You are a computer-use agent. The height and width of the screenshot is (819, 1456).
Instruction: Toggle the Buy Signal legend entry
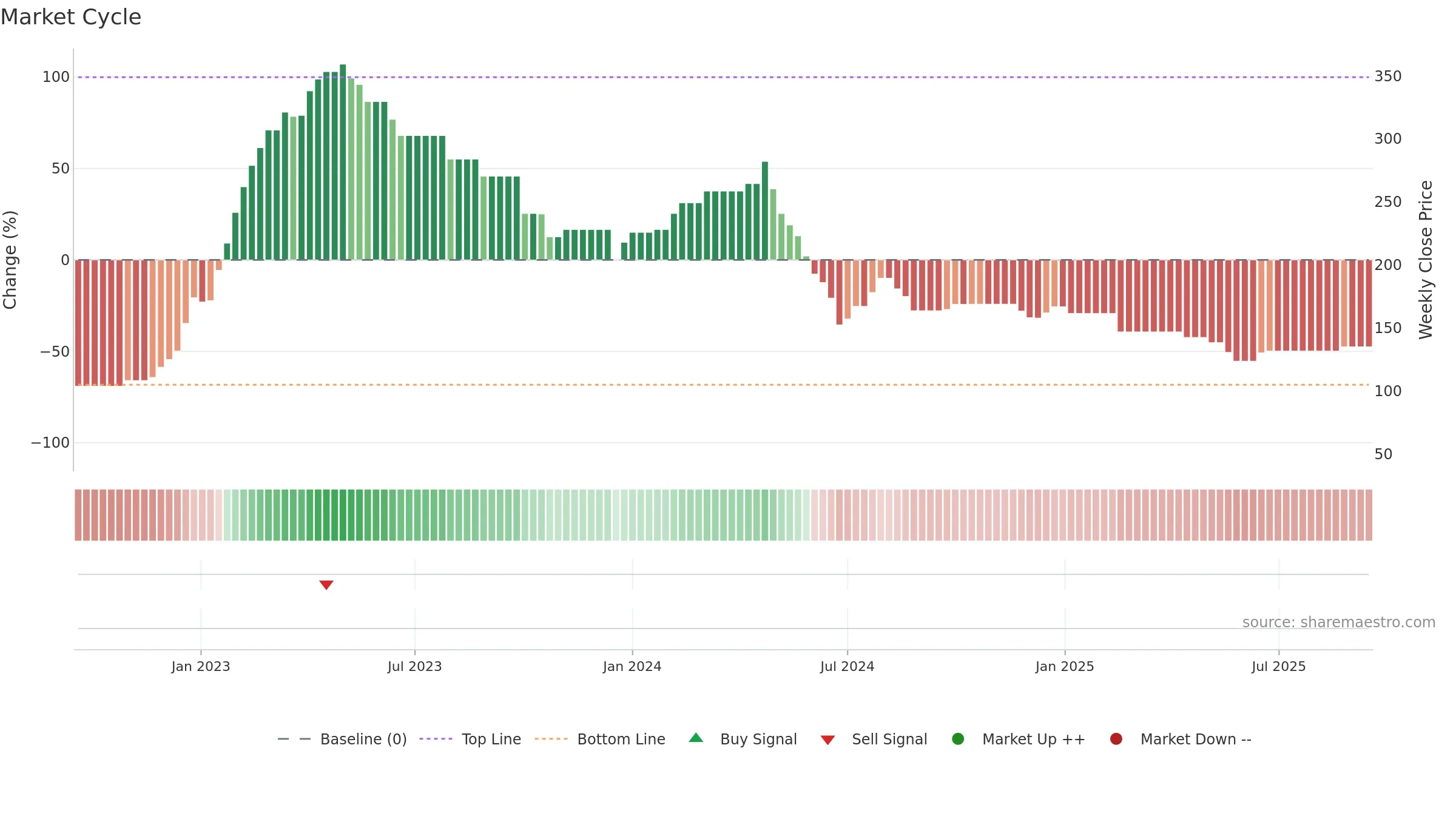click(x=743, y=739)
